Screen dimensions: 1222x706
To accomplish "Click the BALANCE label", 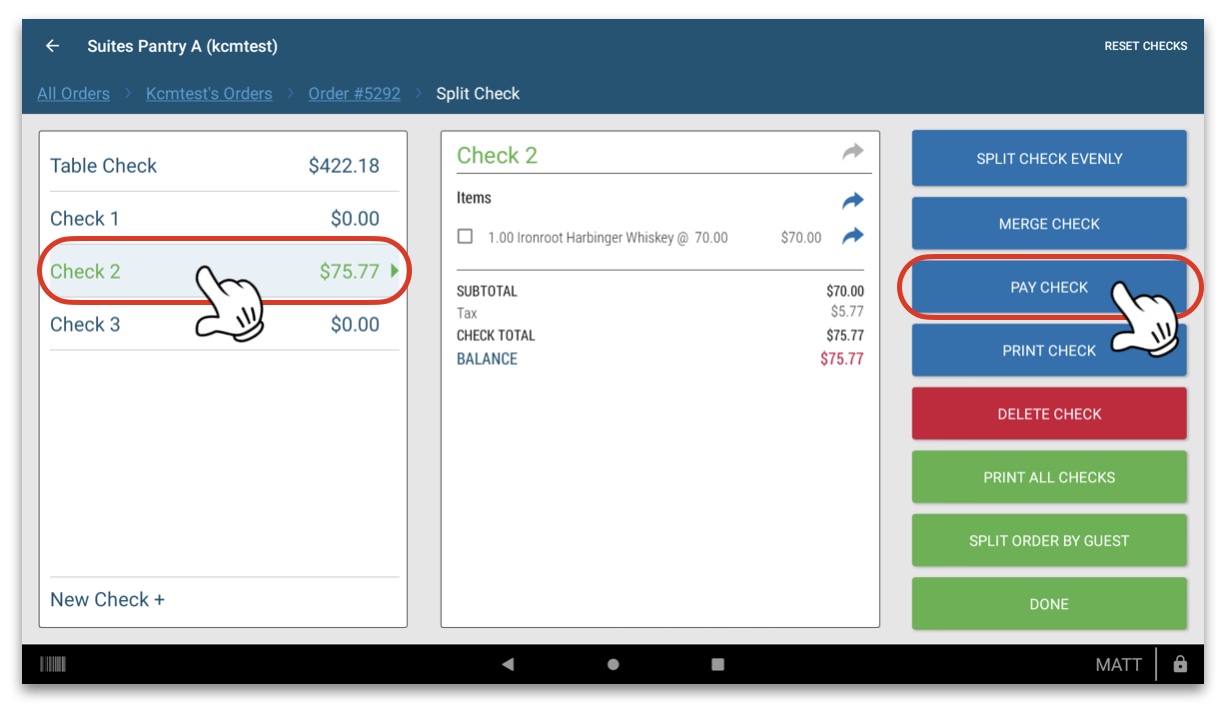I will tap(487, 359).
